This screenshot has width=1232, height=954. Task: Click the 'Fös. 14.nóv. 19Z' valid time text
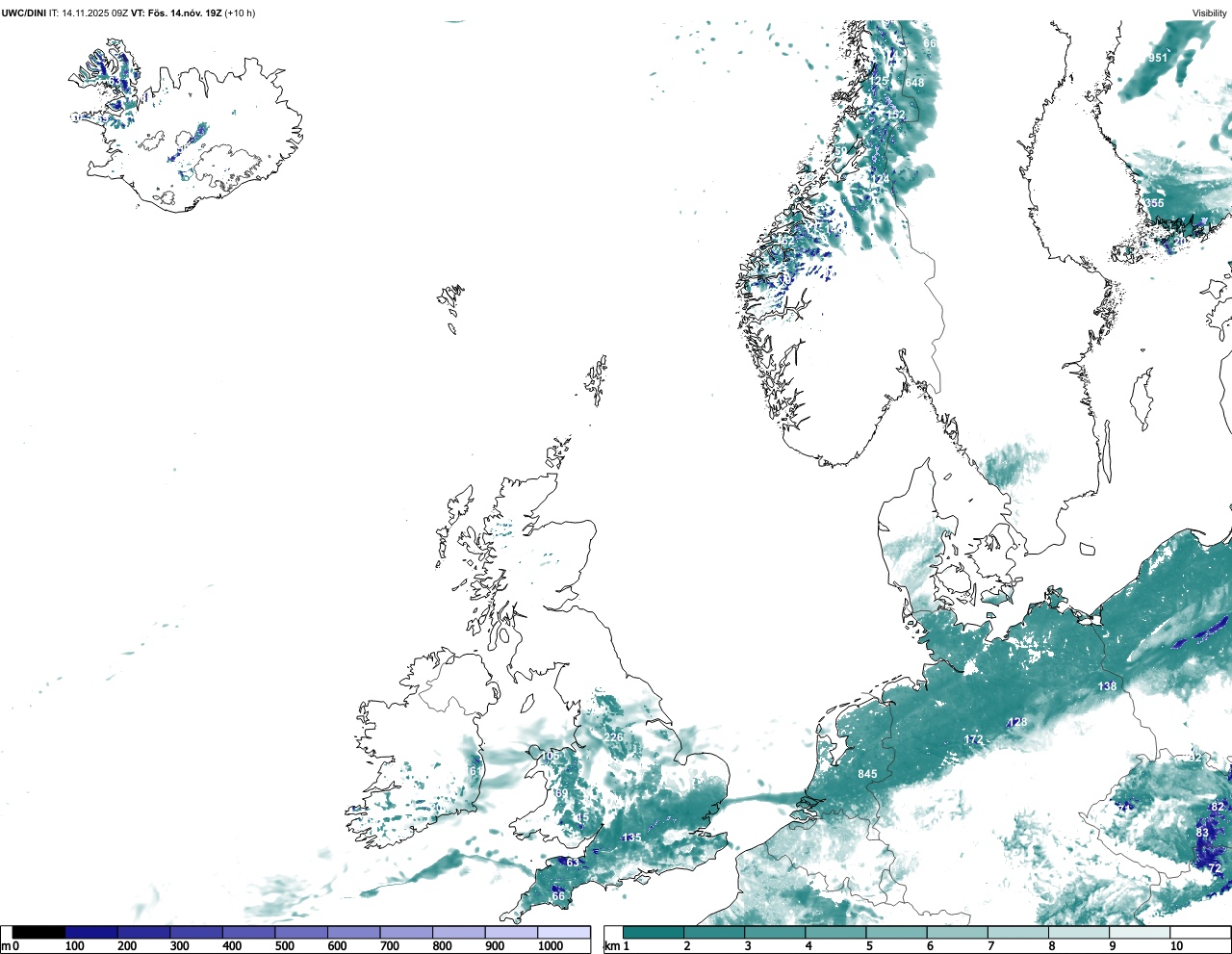pos(185,13)
